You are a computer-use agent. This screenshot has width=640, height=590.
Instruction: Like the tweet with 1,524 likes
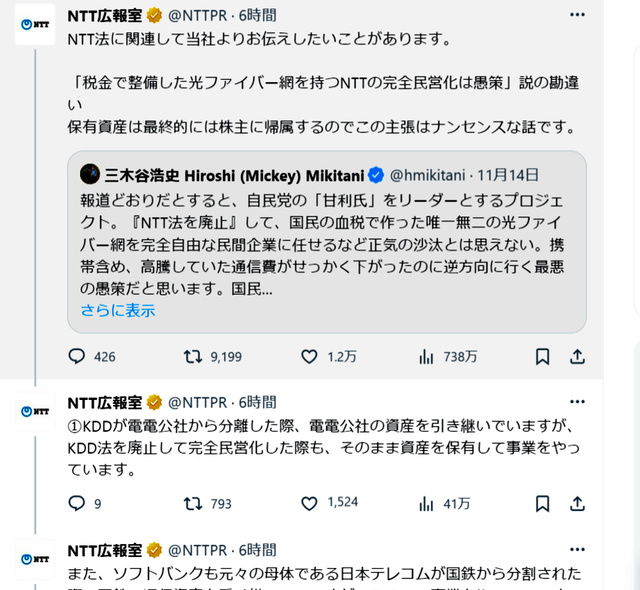[x=310, y=503]
